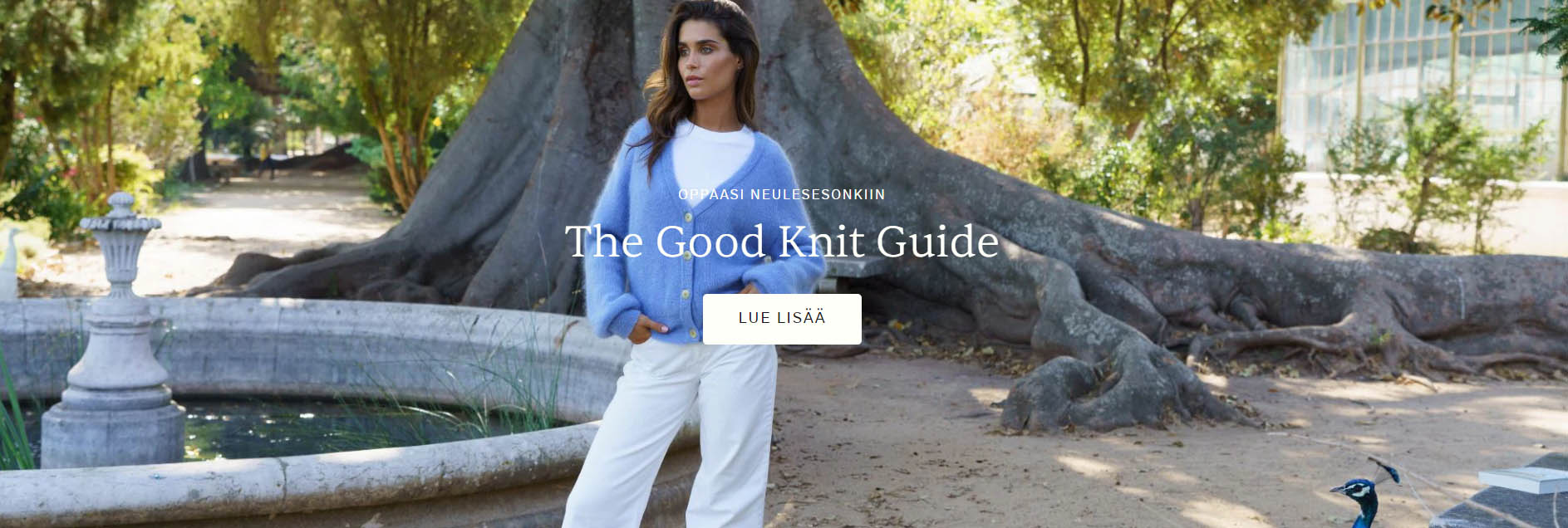This screenshot has width=1568, height=528.
Task: Click the fountain pool water
Action: point(332,428)
